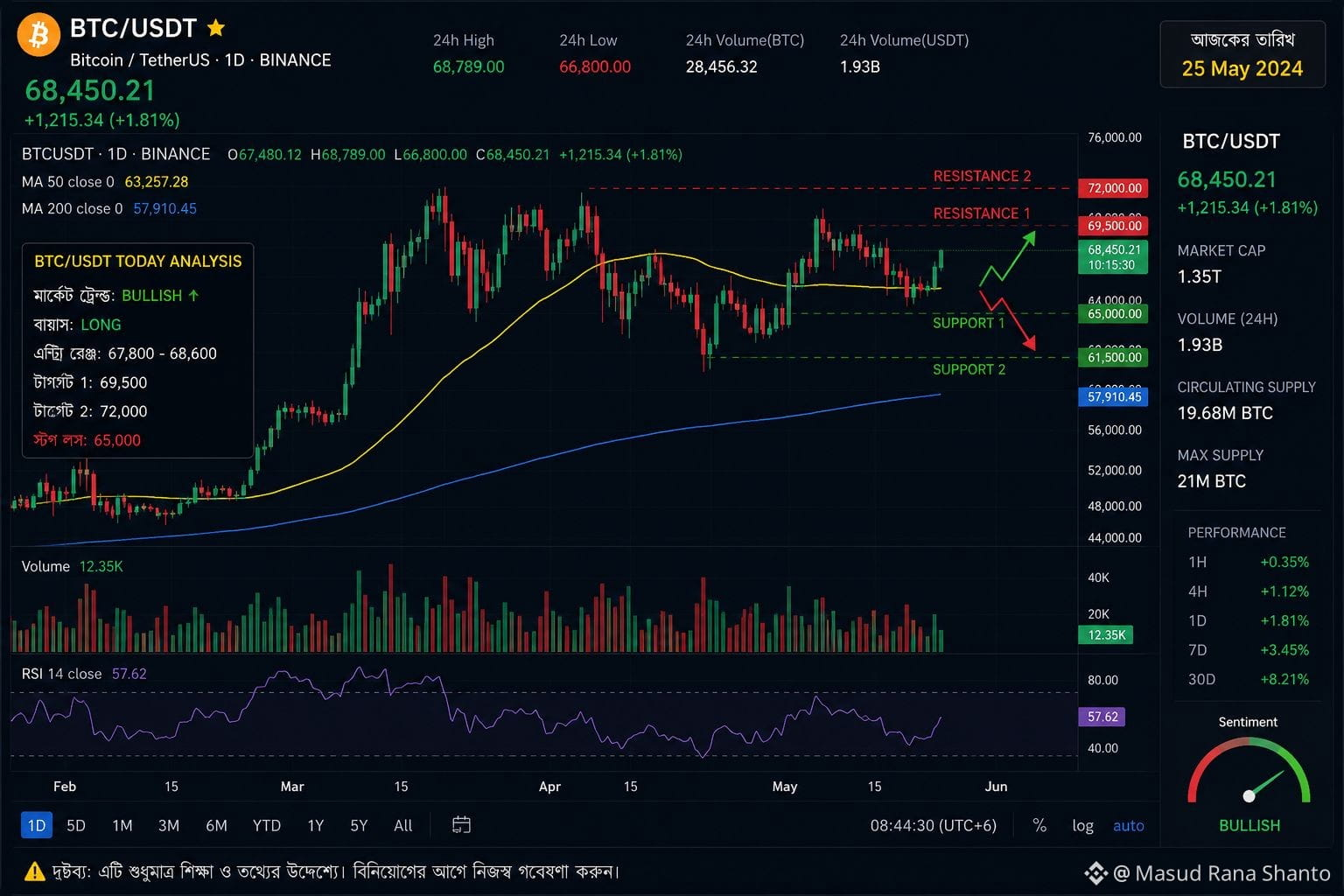This screenshot has width=1344, height=896.
Task: Click the MA 200 close indicator legend
Action: click(109, 208)
